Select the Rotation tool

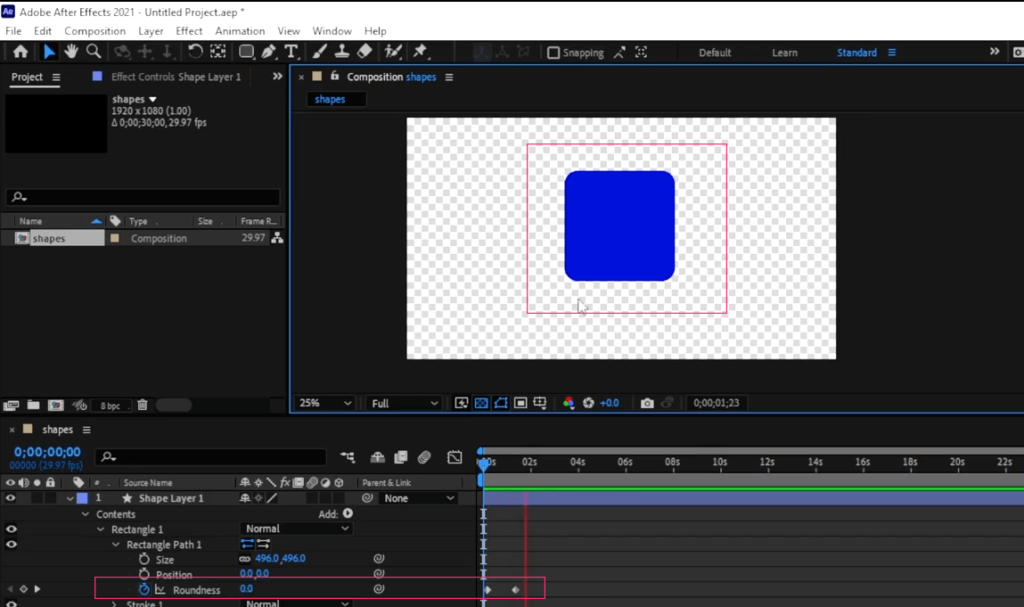(193, 51)
